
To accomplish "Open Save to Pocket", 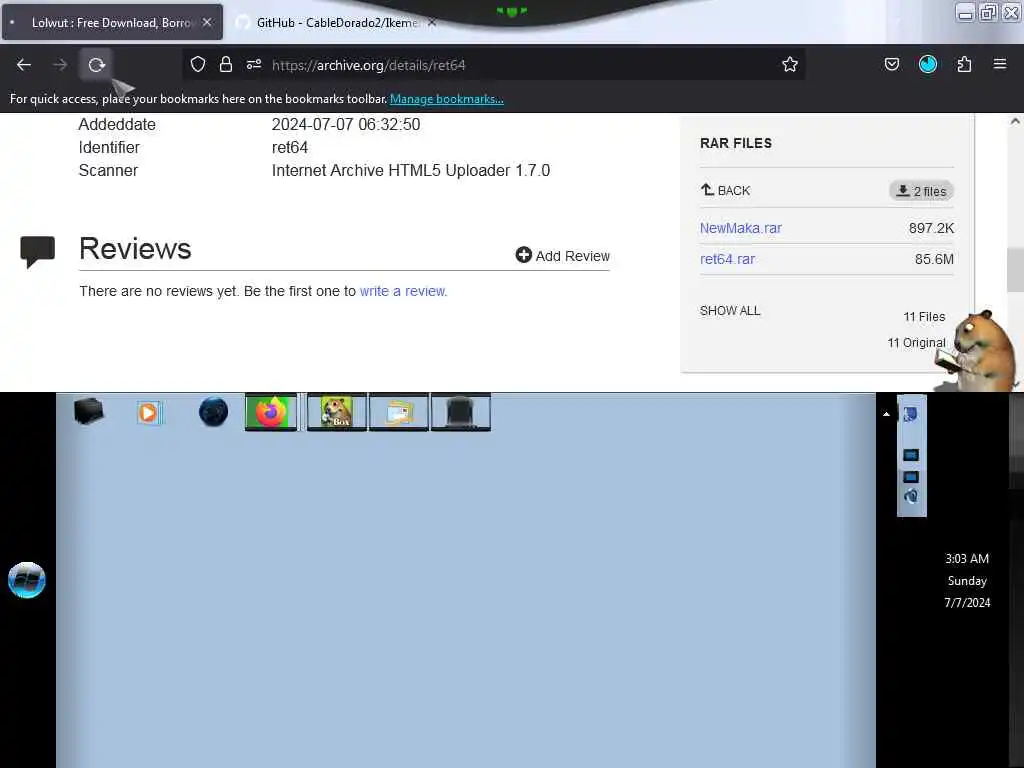I will pyautogui.click(x=892, y=64).
